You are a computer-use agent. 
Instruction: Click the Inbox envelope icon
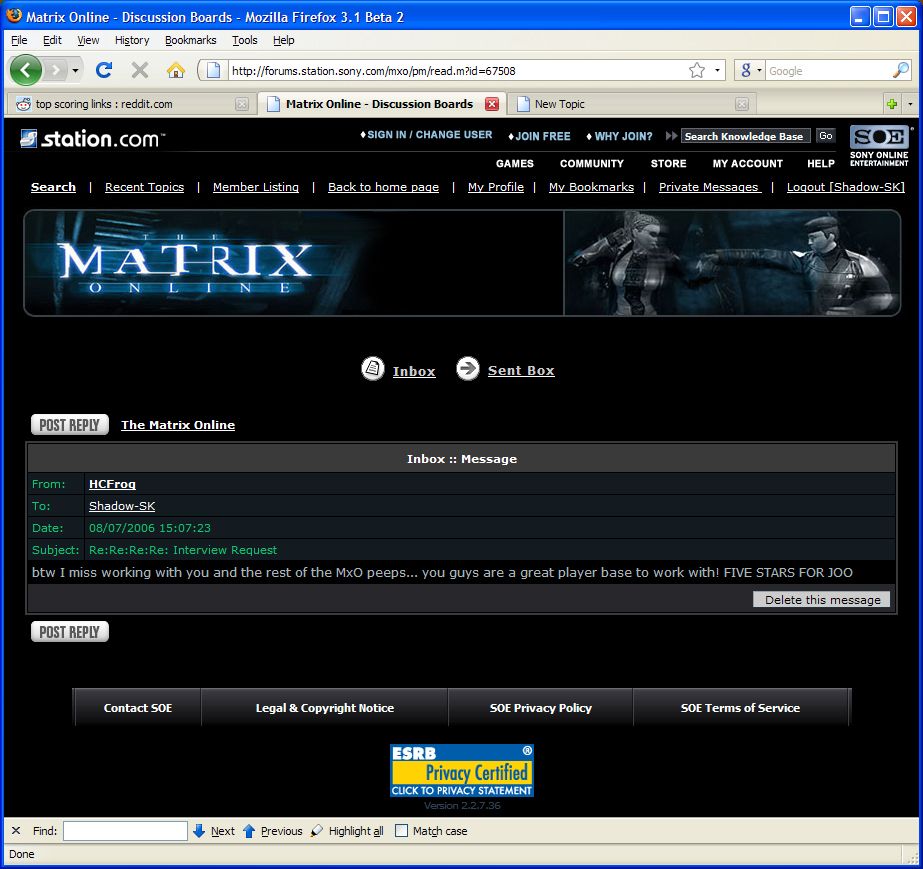click(x=373, y=369)
